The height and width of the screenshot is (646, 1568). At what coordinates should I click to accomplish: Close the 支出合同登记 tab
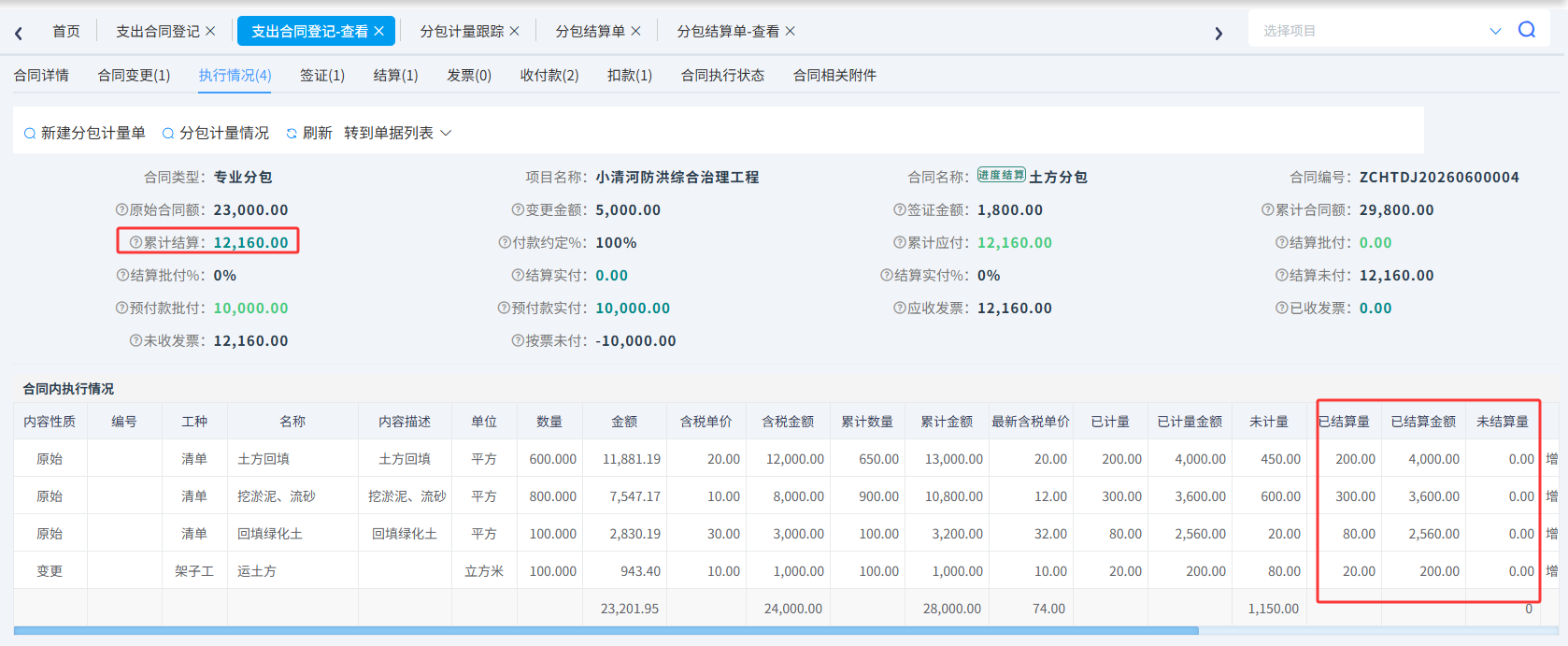click(210, 31)
